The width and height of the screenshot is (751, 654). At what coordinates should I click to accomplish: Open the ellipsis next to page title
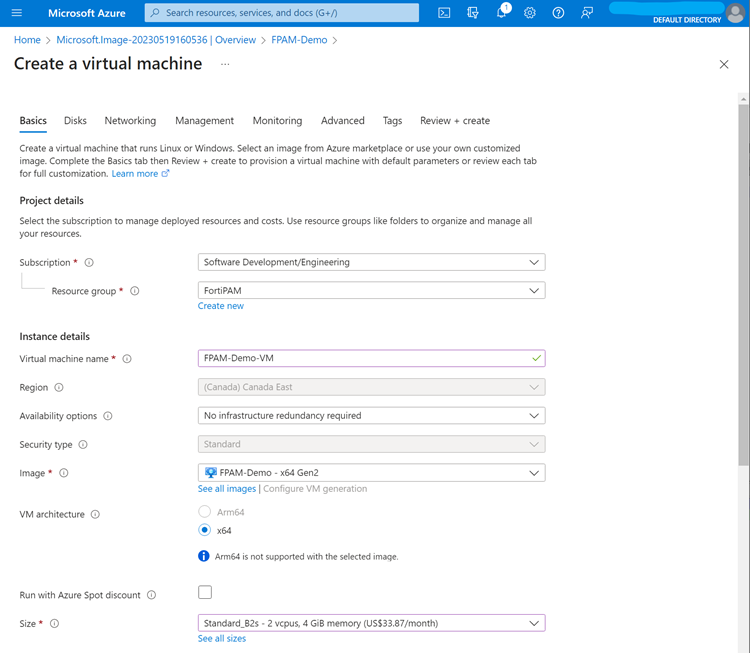coord(225,64)
